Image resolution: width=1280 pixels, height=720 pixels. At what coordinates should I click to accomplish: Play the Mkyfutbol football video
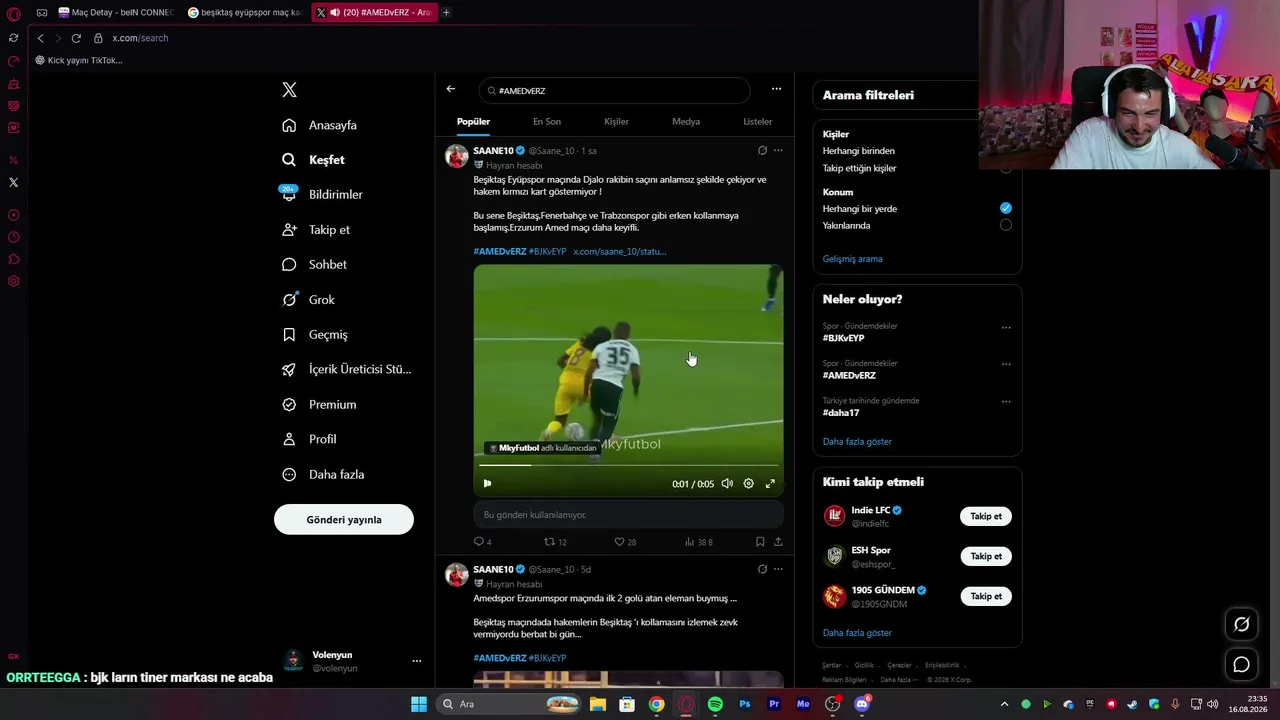487,484
